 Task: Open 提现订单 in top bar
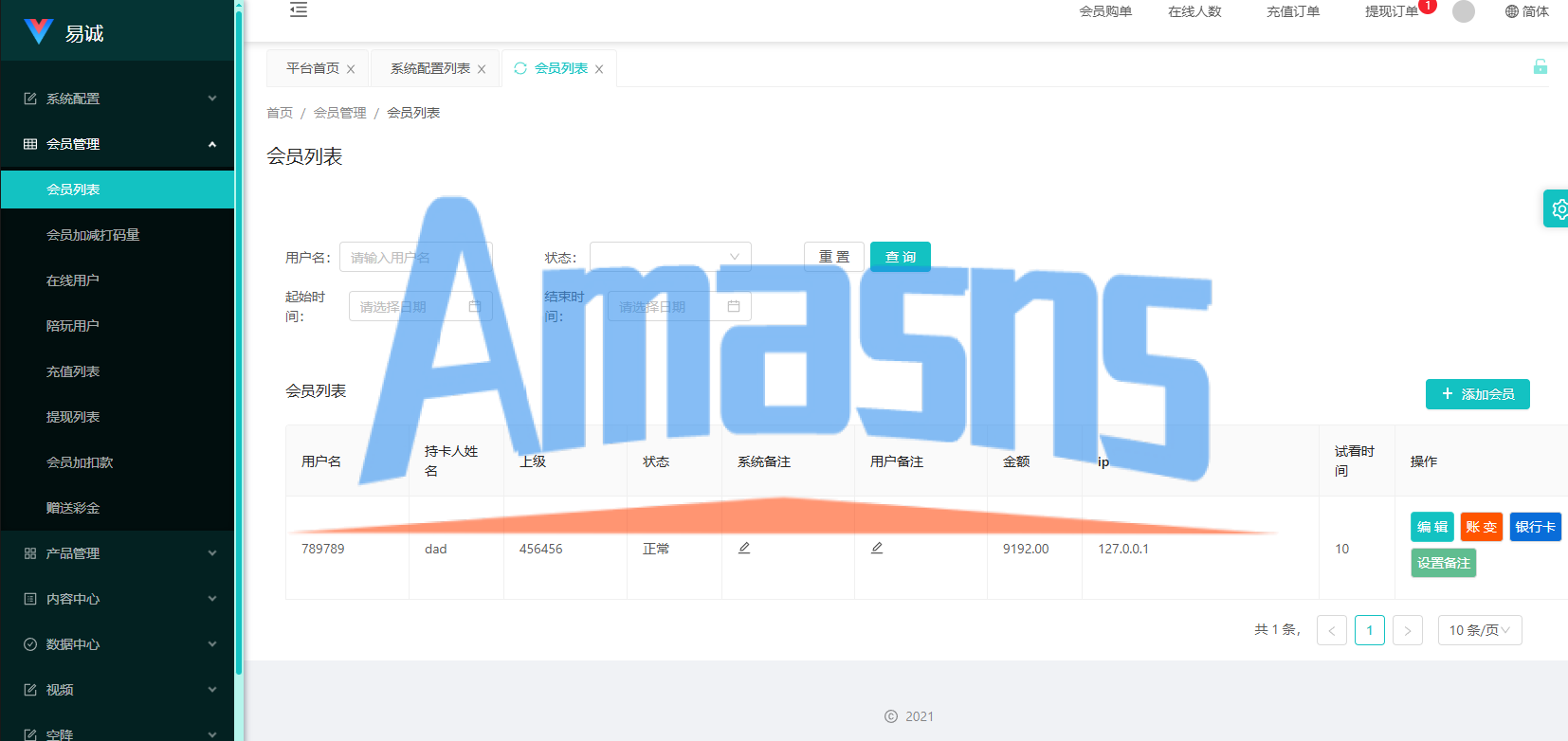click(x=1392, y=11)
